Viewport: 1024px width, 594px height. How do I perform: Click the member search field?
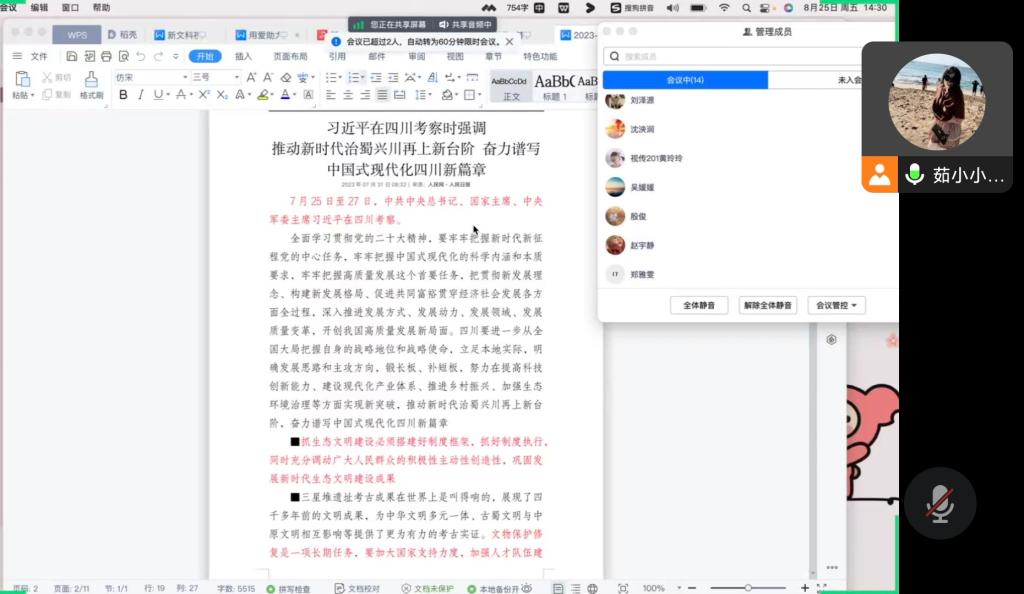point(733,56)
